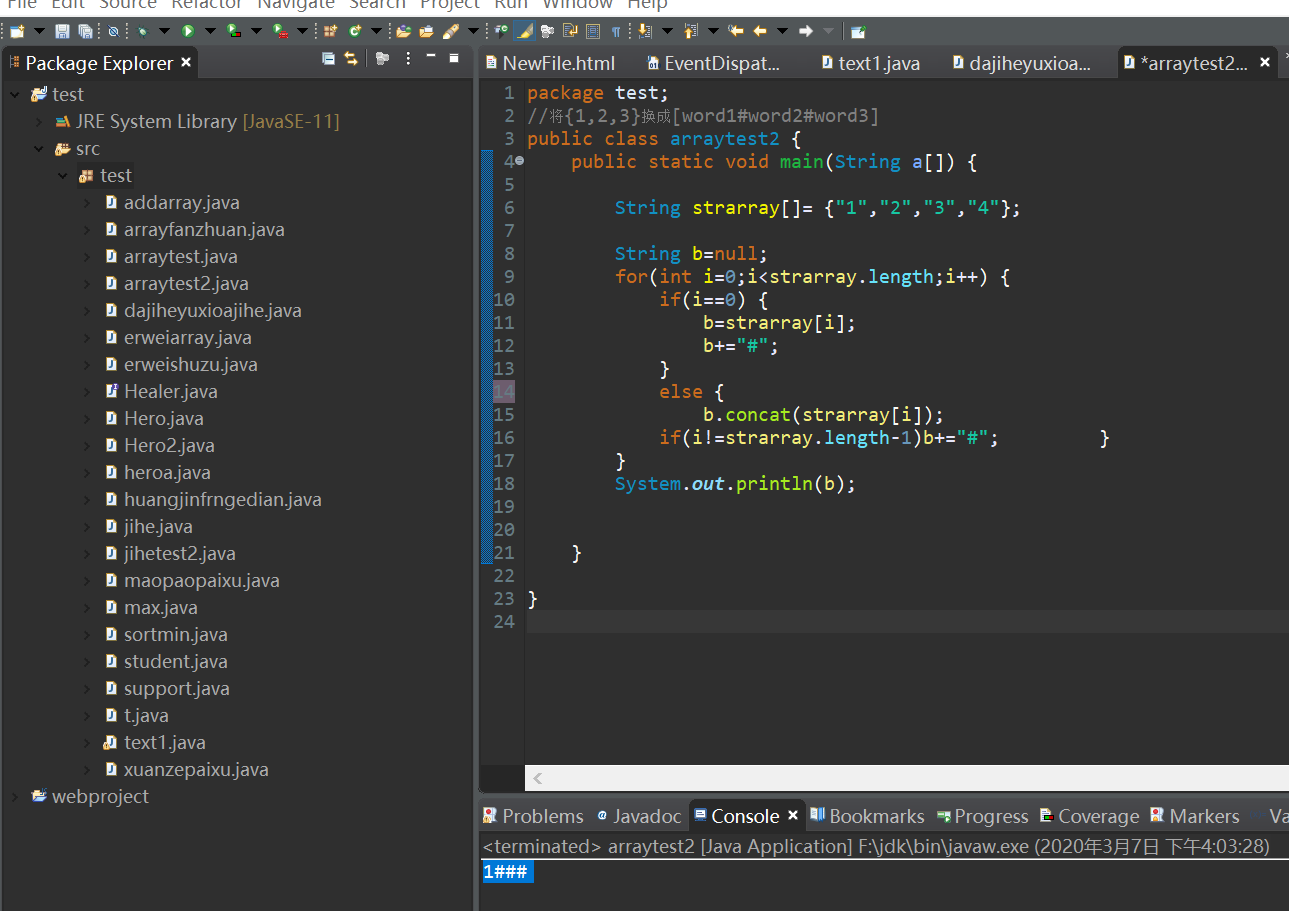Switch to text1.java editor tab

[870, 63]
